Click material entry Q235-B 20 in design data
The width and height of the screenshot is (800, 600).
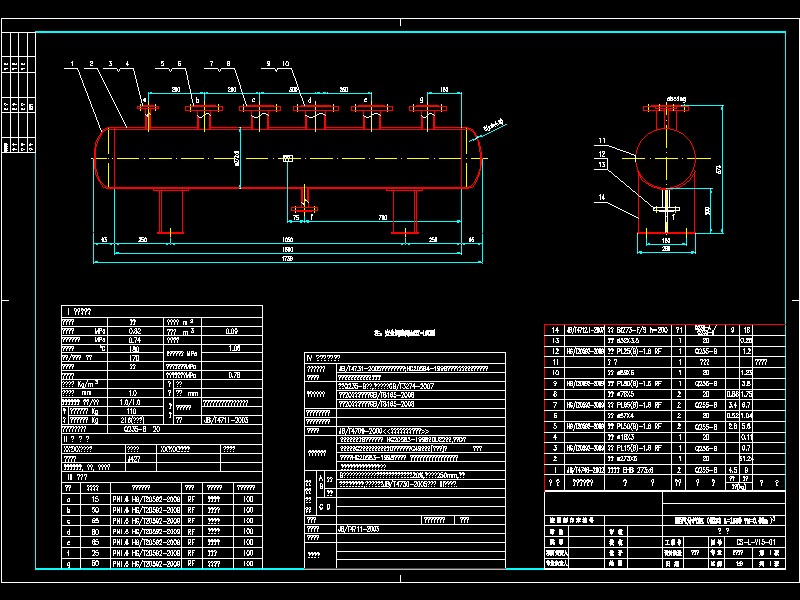tap(142, 430)
